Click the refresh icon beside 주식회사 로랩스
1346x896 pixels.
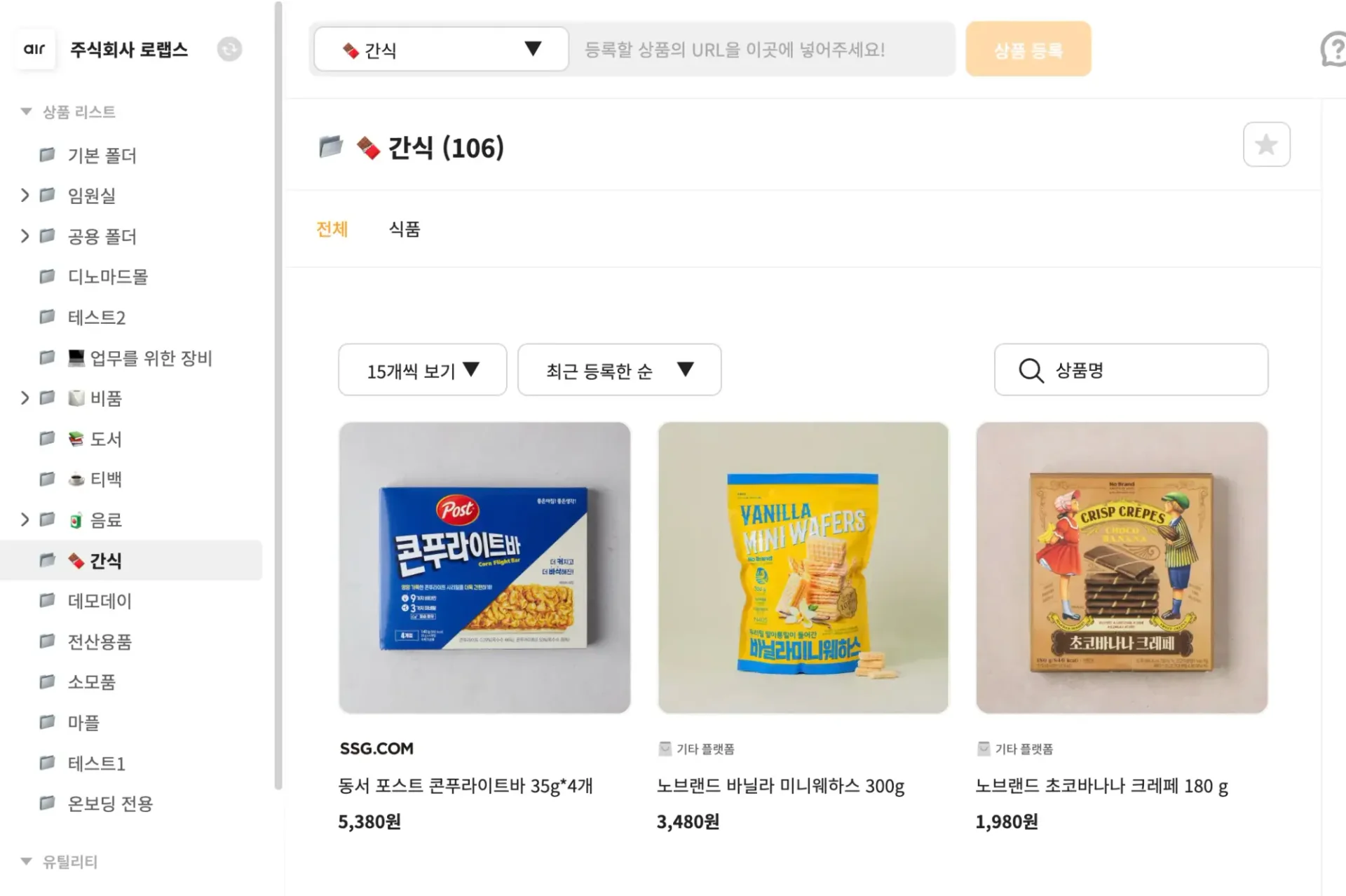[229, 49]
